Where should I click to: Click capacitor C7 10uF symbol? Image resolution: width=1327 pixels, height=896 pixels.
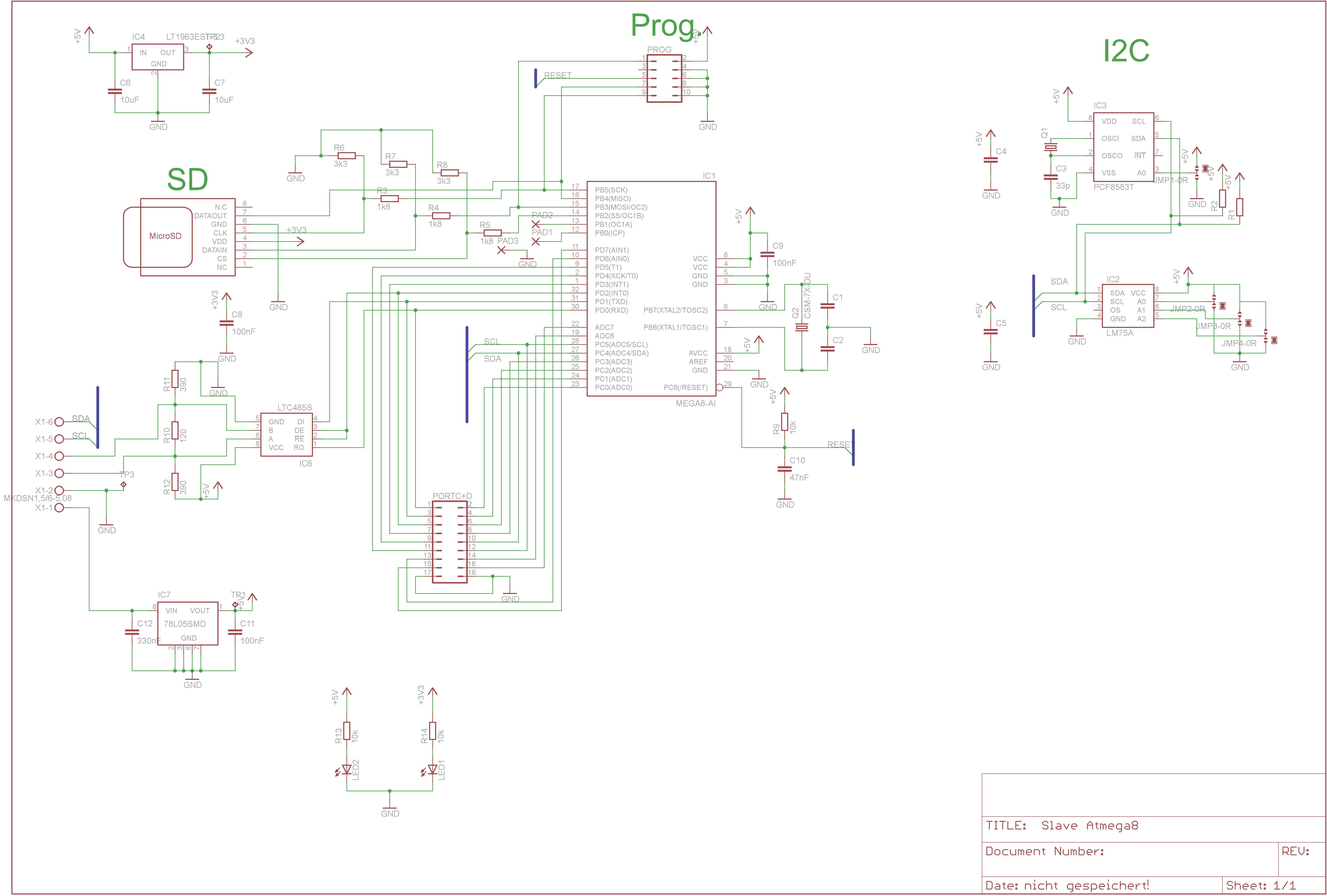209,91
